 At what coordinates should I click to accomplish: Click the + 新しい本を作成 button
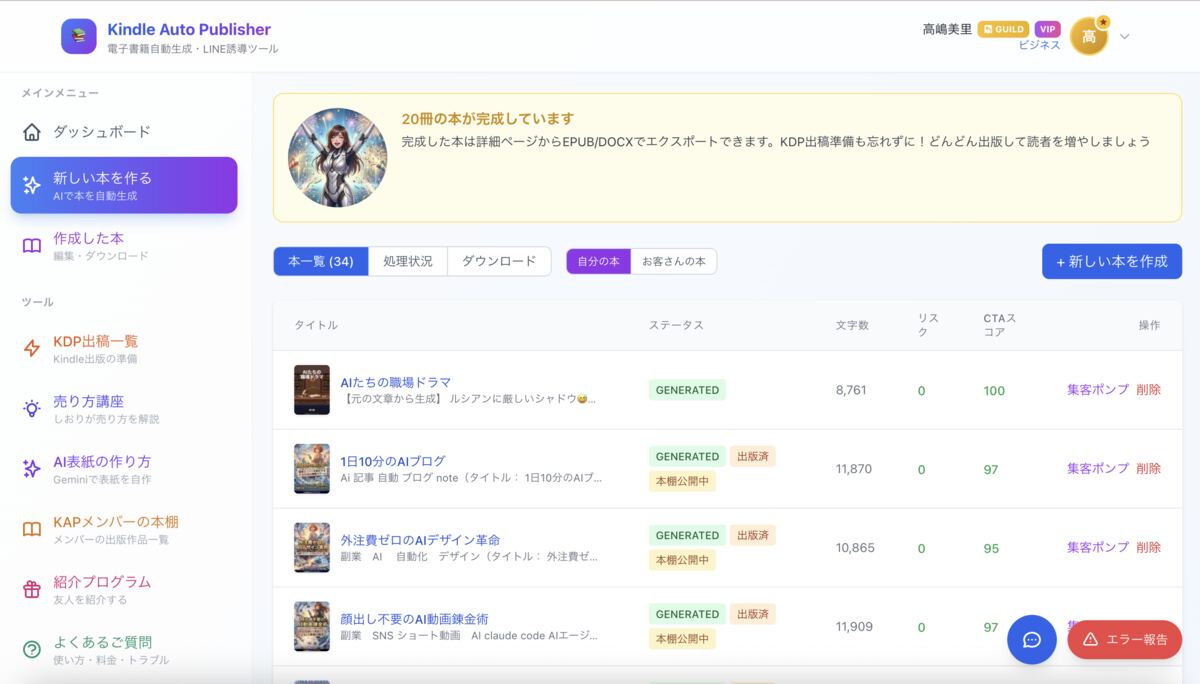coord(1112,261)
